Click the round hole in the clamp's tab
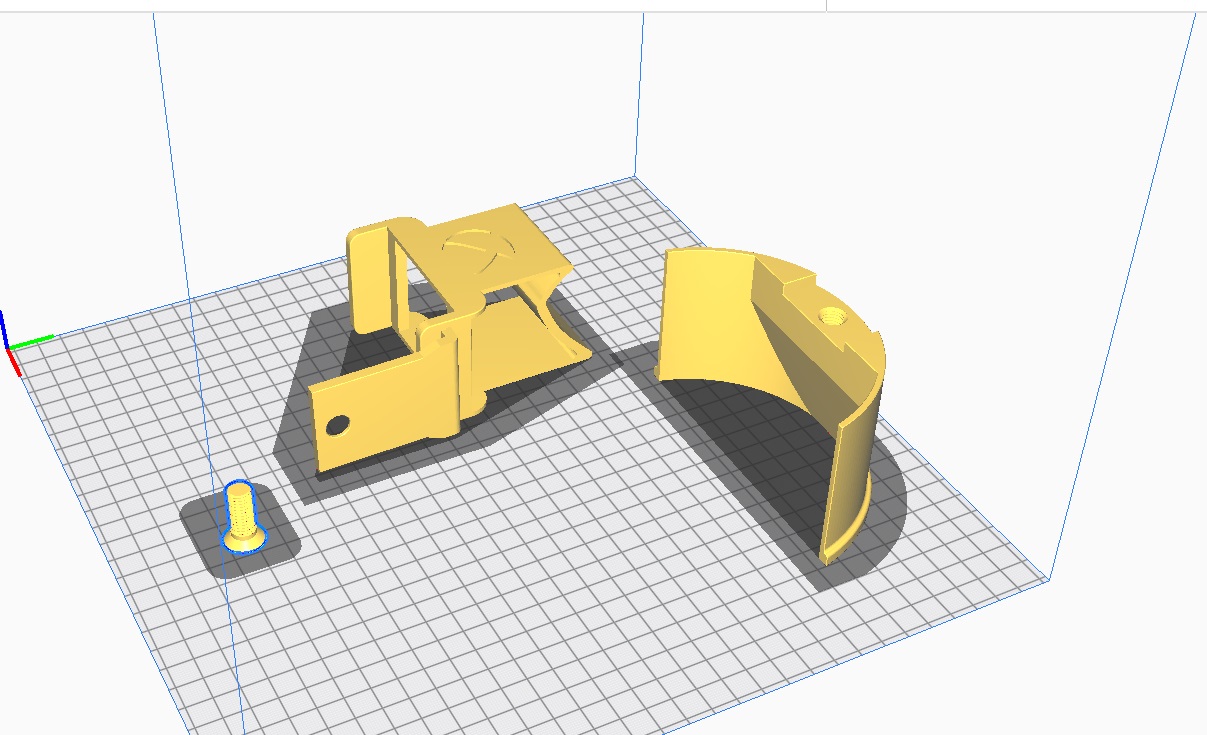The width and height of the screenshot is (1207, 735). pos(337,426)
